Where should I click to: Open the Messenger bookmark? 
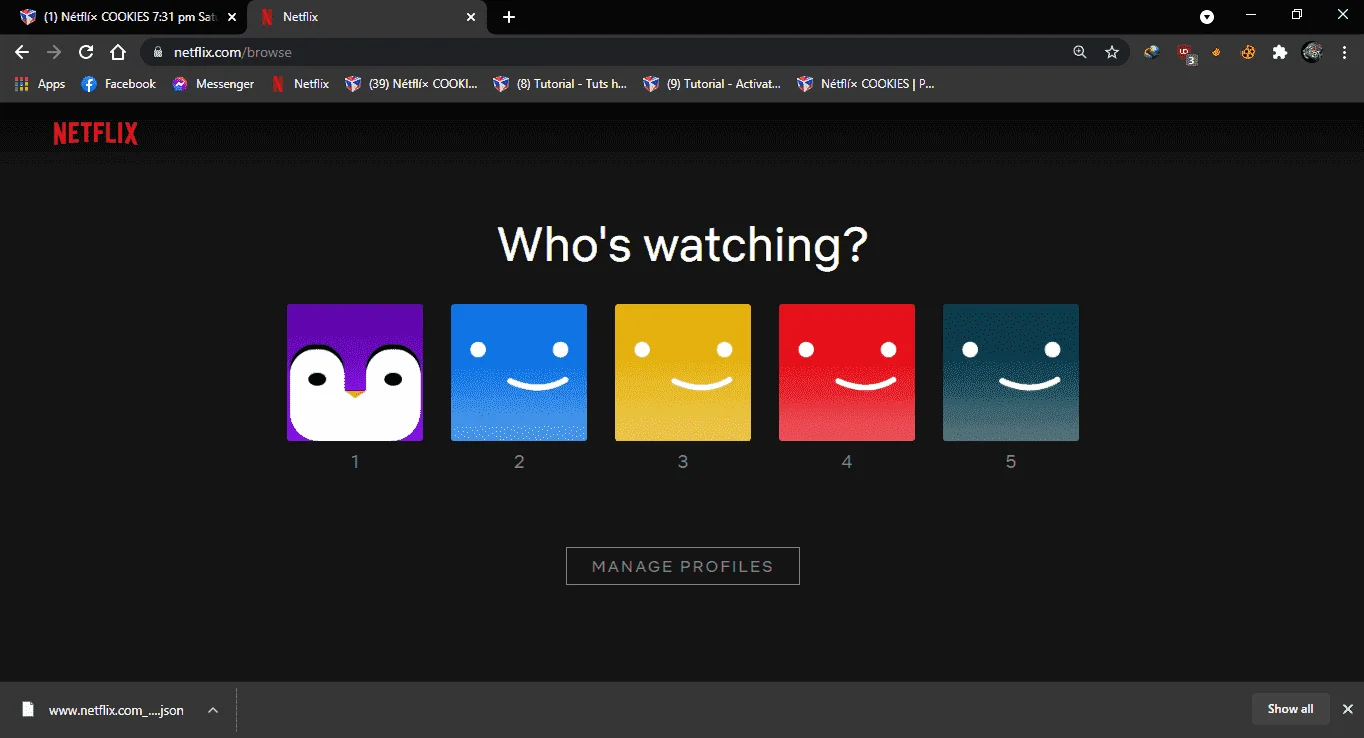[x=213, y=84]
